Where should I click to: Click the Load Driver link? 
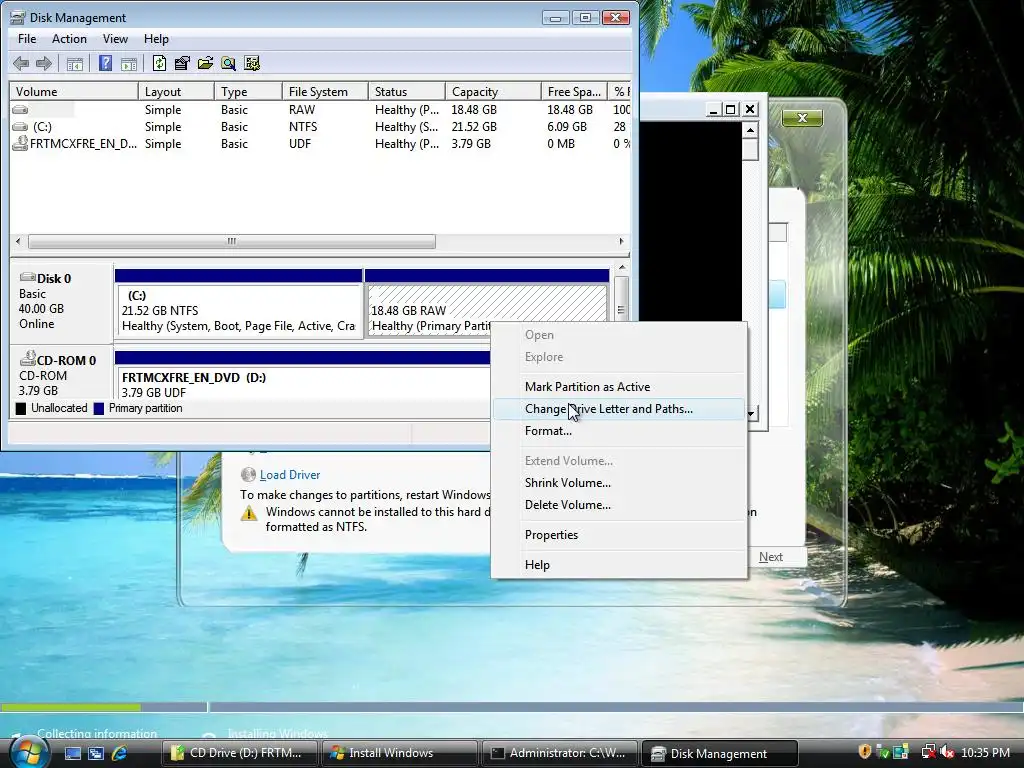[290, 475]
